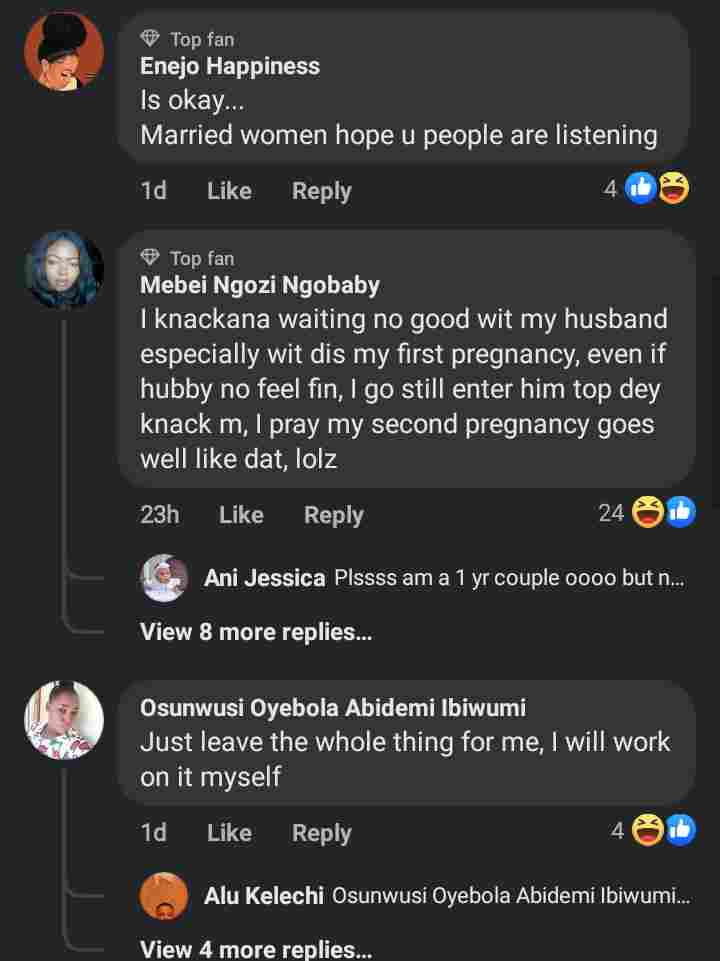Open Enejo Happiness's profile name link

click(x=230, y=67)
